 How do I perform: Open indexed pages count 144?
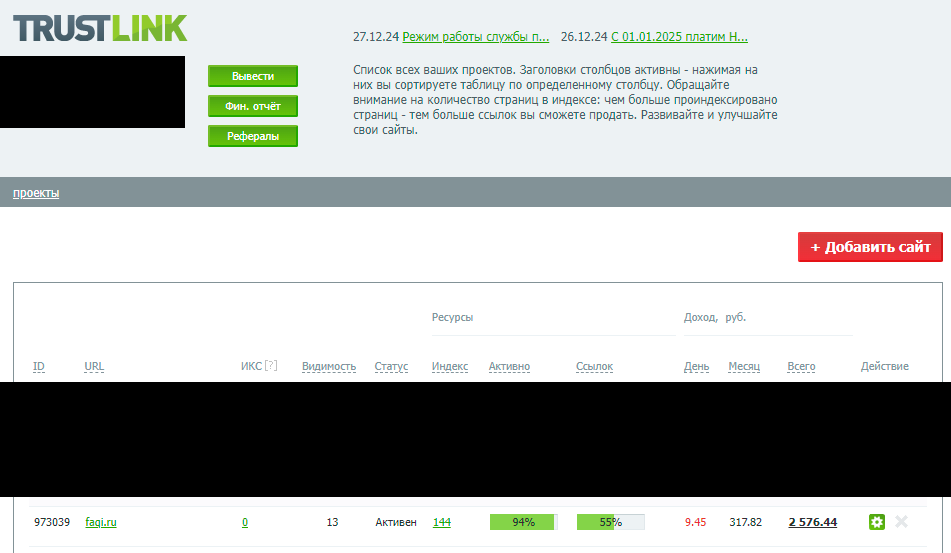pyautogui.click(x=442, y=522)
